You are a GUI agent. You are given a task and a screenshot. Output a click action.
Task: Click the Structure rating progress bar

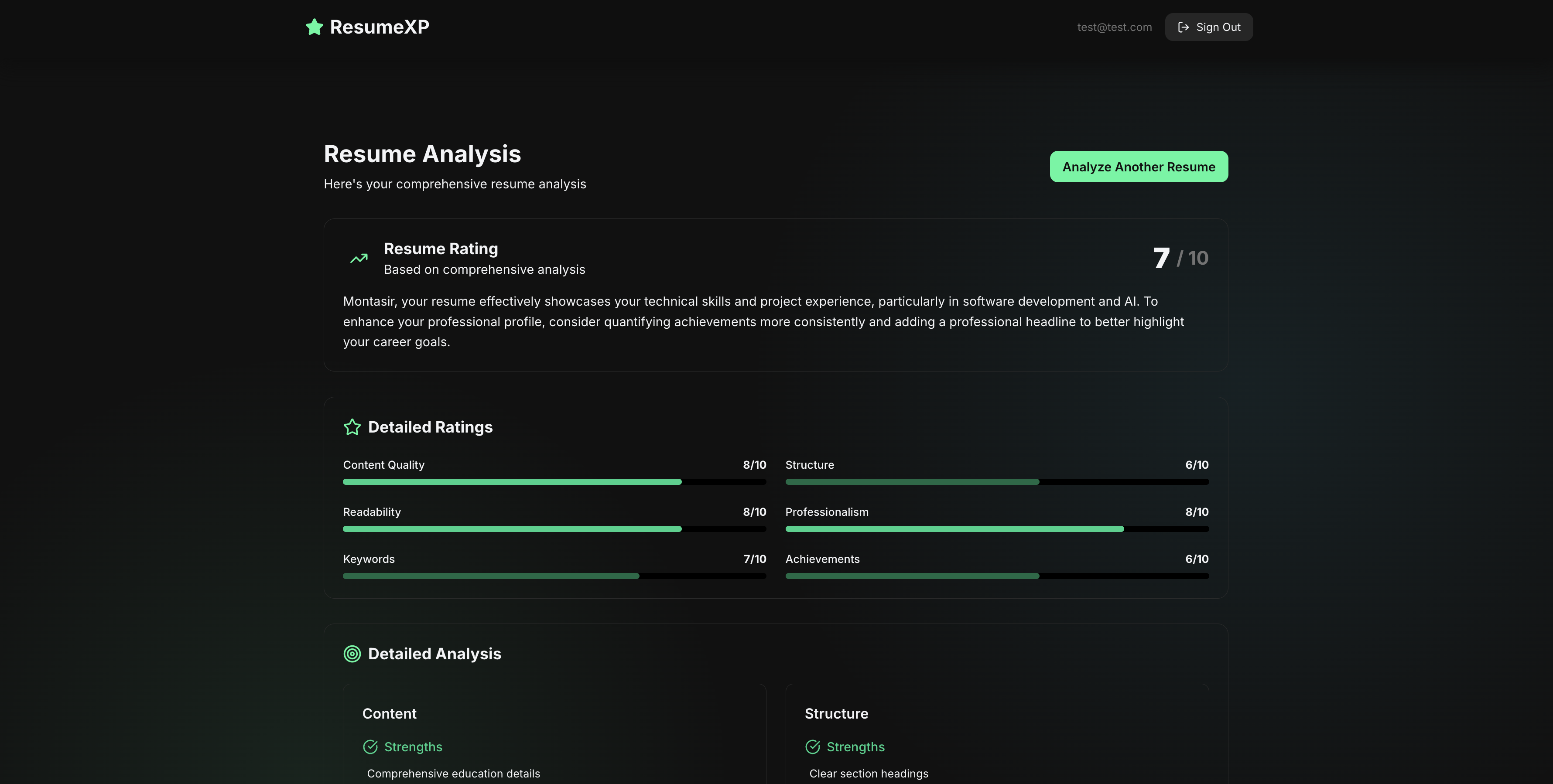996,482
